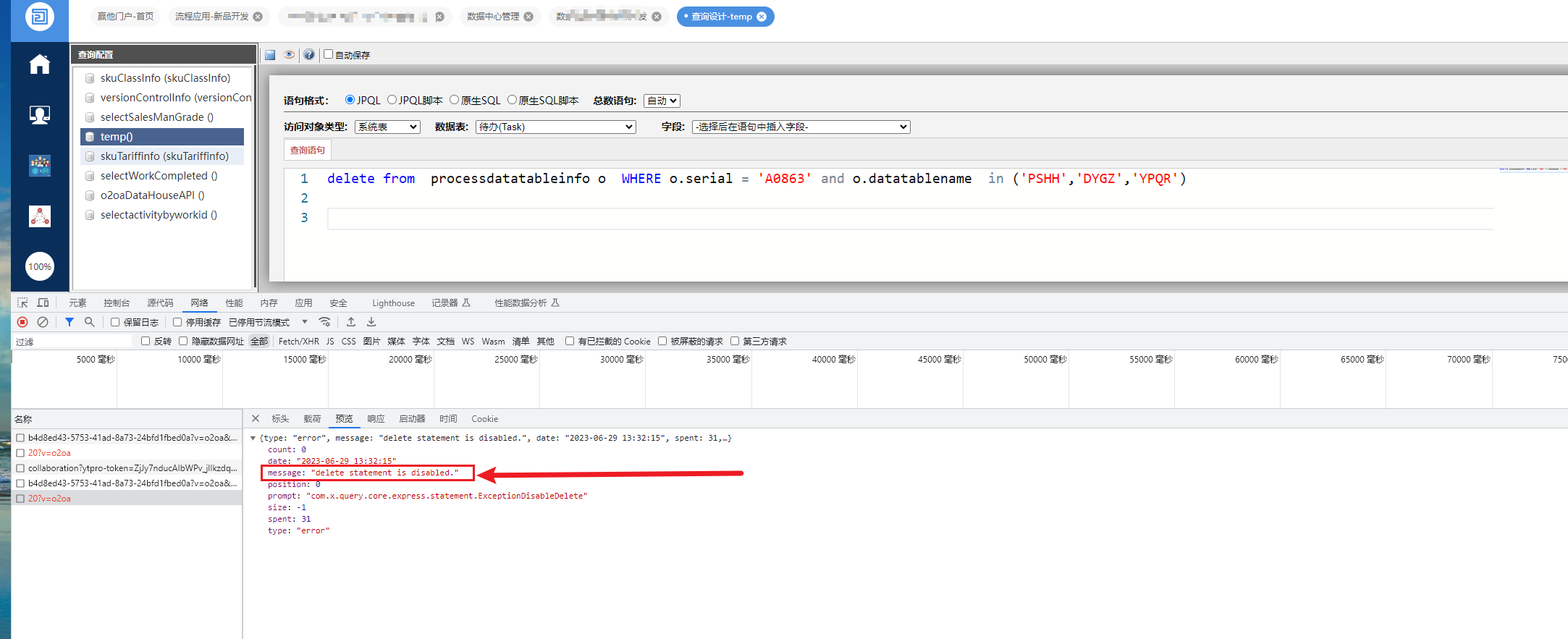Open the DevTools 控制台 tab
This screenshot has height=639, width=1568.
(117, 302)
